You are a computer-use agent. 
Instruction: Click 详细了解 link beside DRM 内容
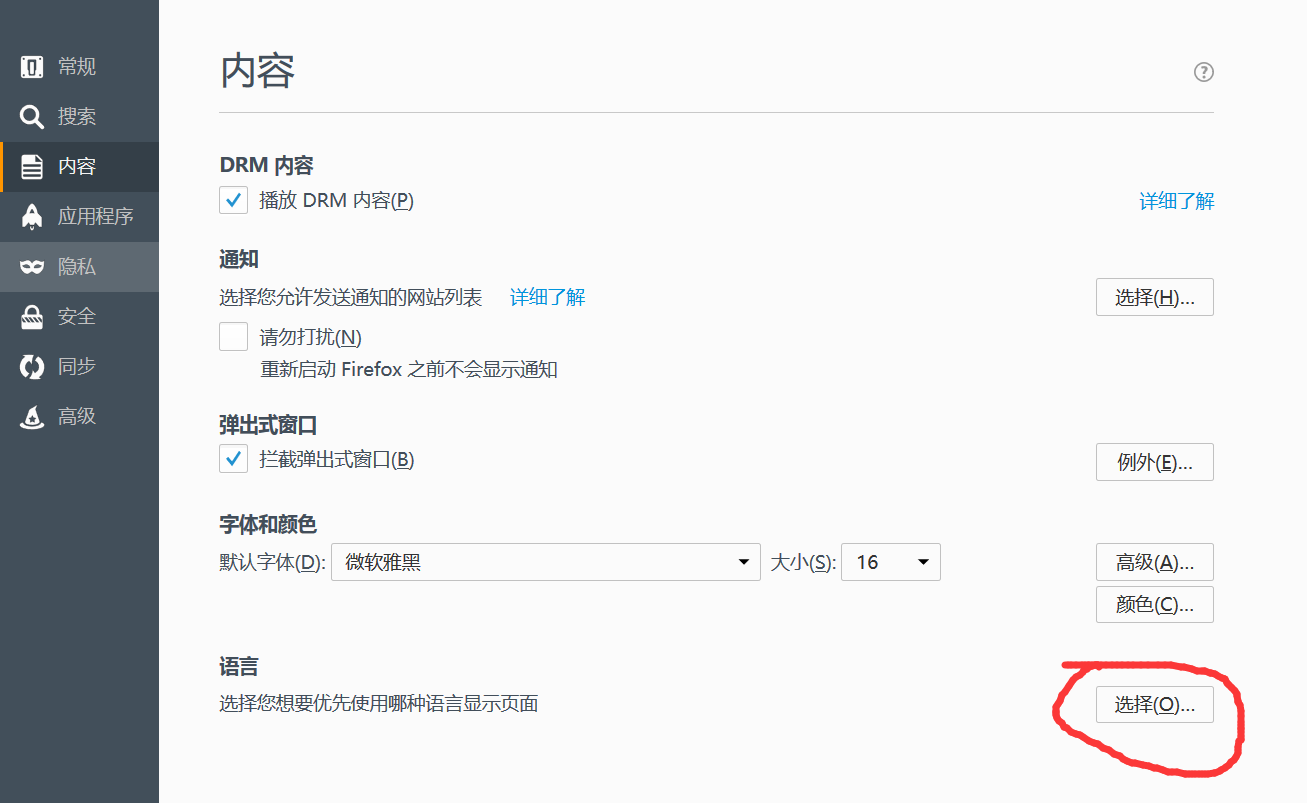click(x=1177, y=201)
